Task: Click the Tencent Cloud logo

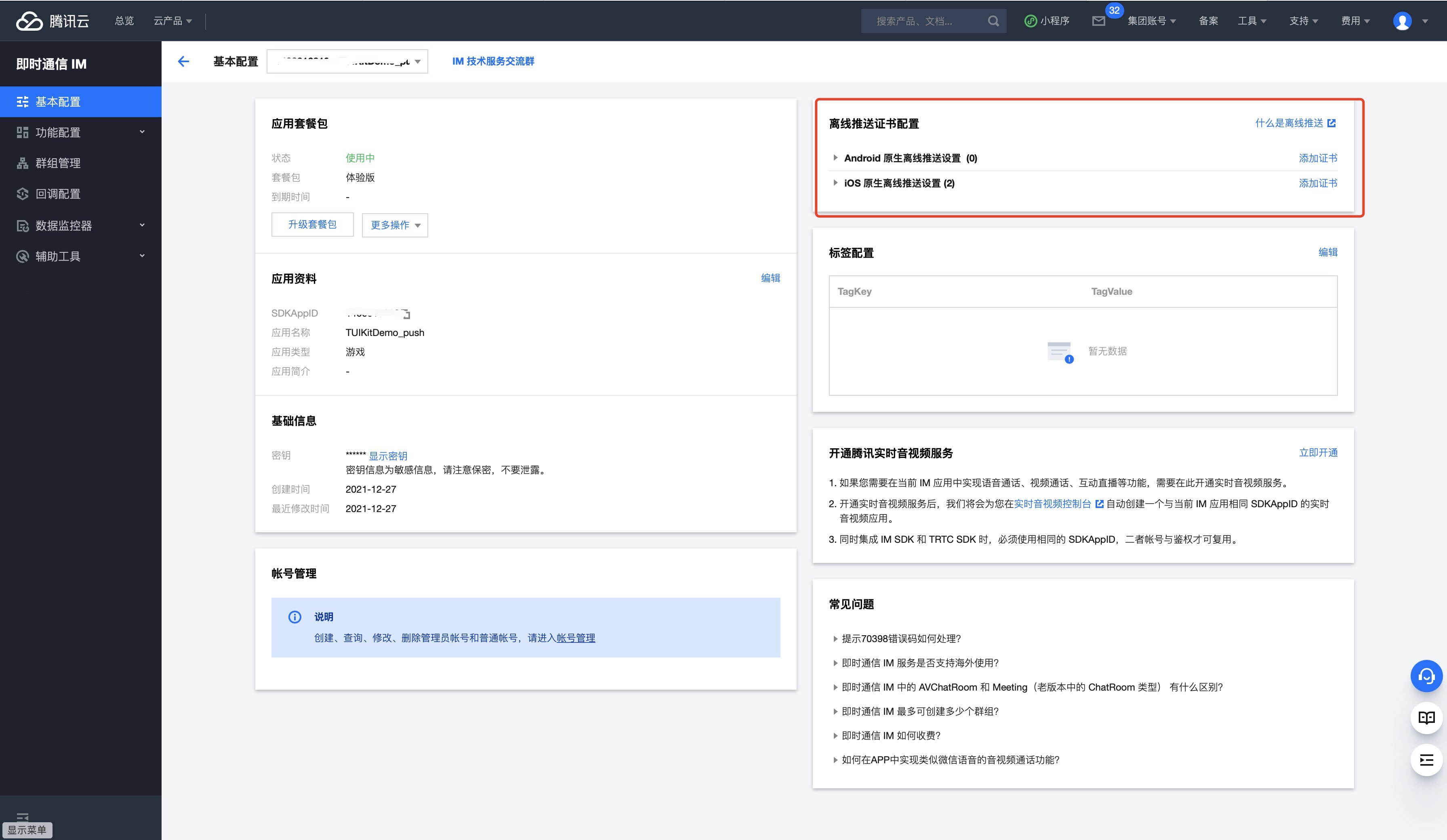Action: point(52,21)
